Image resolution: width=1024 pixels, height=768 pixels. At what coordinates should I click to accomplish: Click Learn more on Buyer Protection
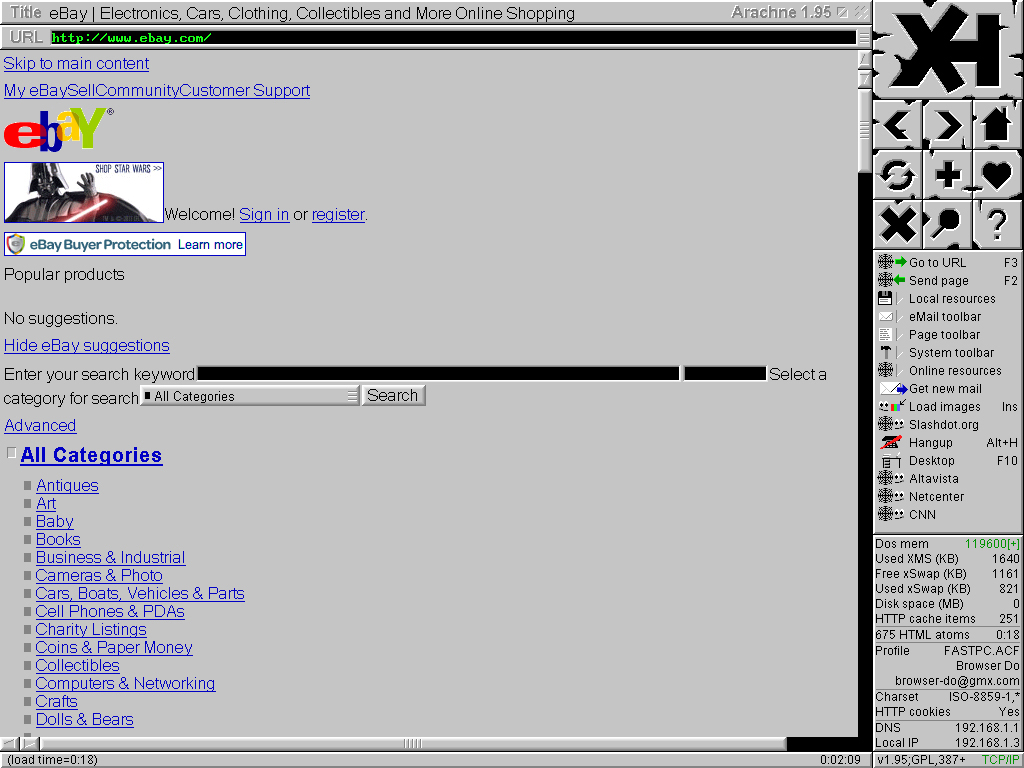coord(210,245)
